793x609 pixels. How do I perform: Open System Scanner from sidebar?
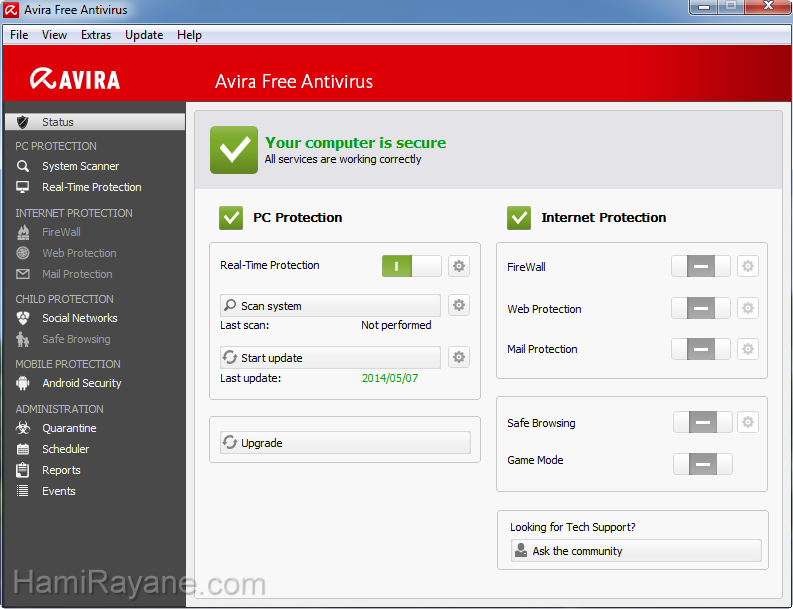pyautogui.click(x=80, y=166)
